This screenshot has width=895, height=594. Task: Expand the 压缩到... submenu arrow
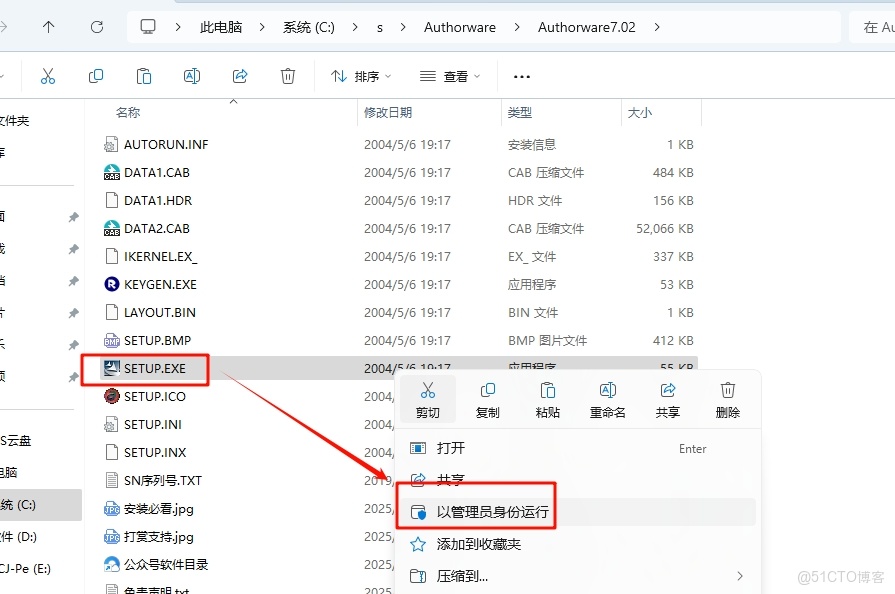pos(740,576)
